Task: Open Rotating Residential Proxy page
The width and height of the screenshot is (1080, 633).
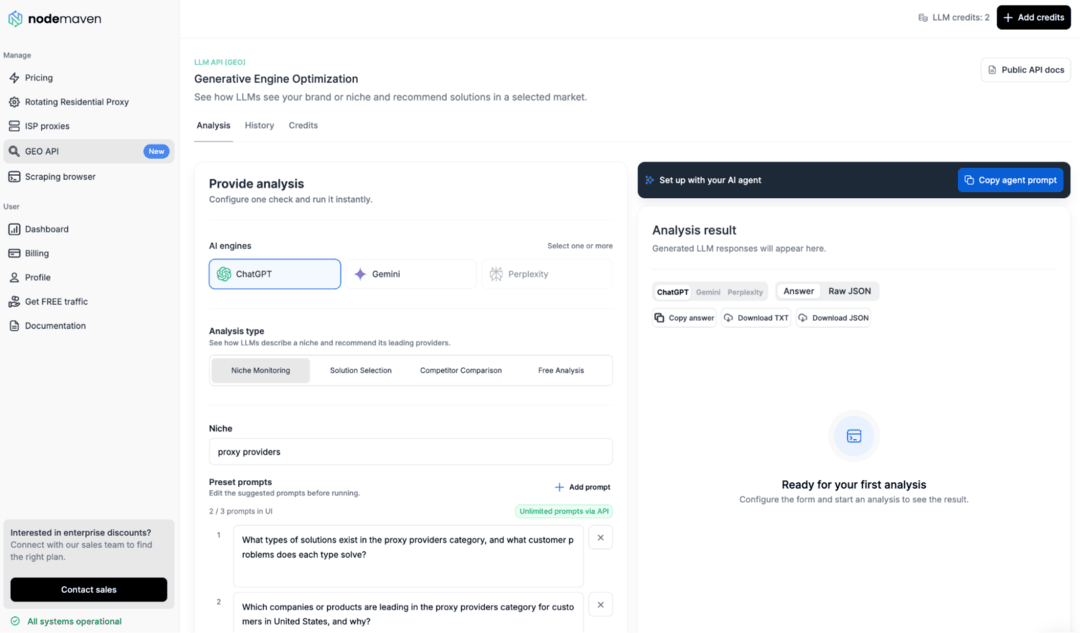Action: point(89,102)
